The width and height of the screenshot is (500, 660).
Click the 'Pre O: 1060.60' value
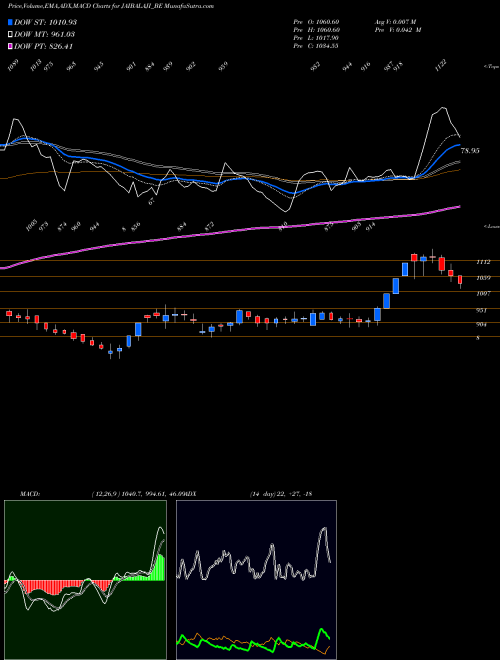pos(316,22)
